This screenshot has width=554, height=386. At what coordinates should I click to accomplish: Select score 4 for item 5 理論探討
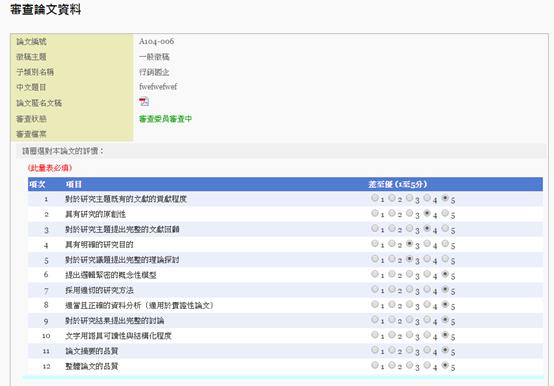[427, 259]
